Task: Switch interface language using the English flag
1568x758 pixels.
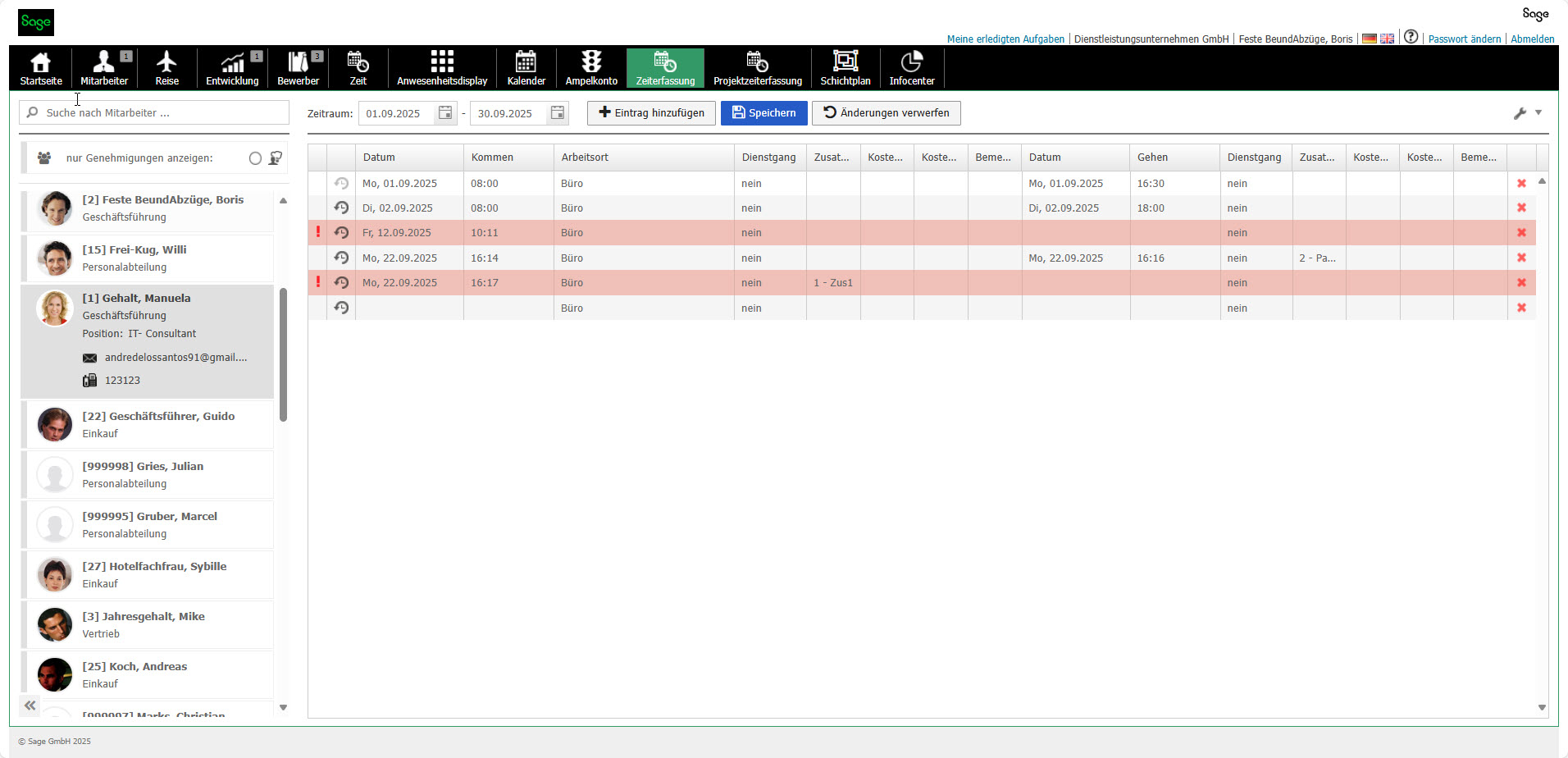Action: pos(1387,38)
